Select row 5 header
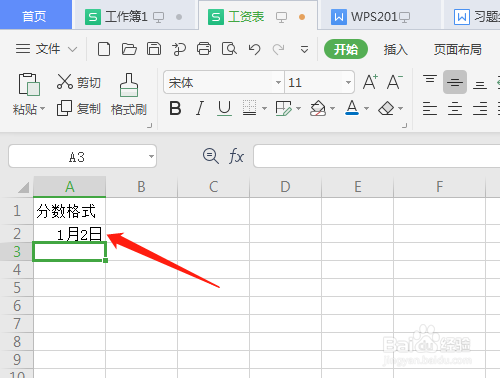Image resolution: width=500 pixels, height=378 pixels. pyautogui.click(x=17, y=288)
